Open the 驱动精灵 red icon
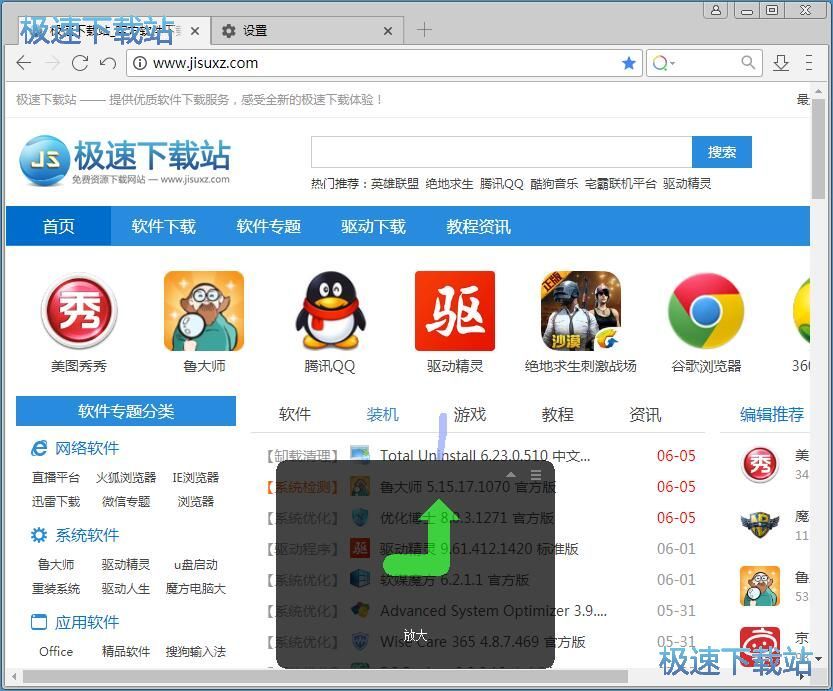The image size is (833, 691). click(x=455, y=311)
